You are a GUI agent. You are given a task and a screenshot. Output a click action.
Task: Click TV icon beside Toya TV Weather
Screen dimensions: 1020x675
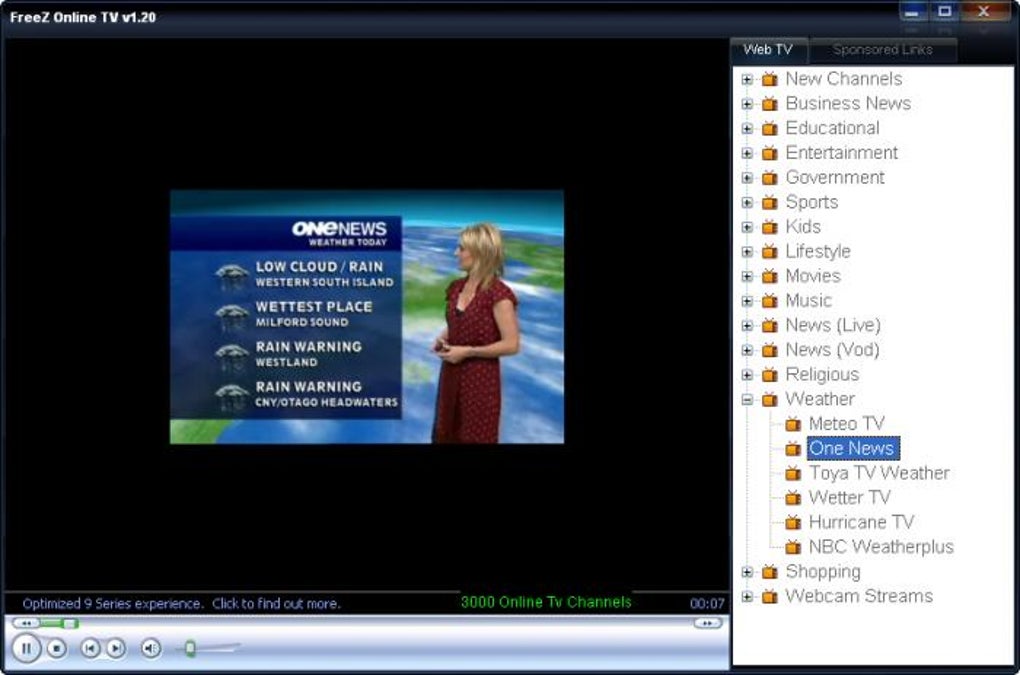(x=792, y=473)
